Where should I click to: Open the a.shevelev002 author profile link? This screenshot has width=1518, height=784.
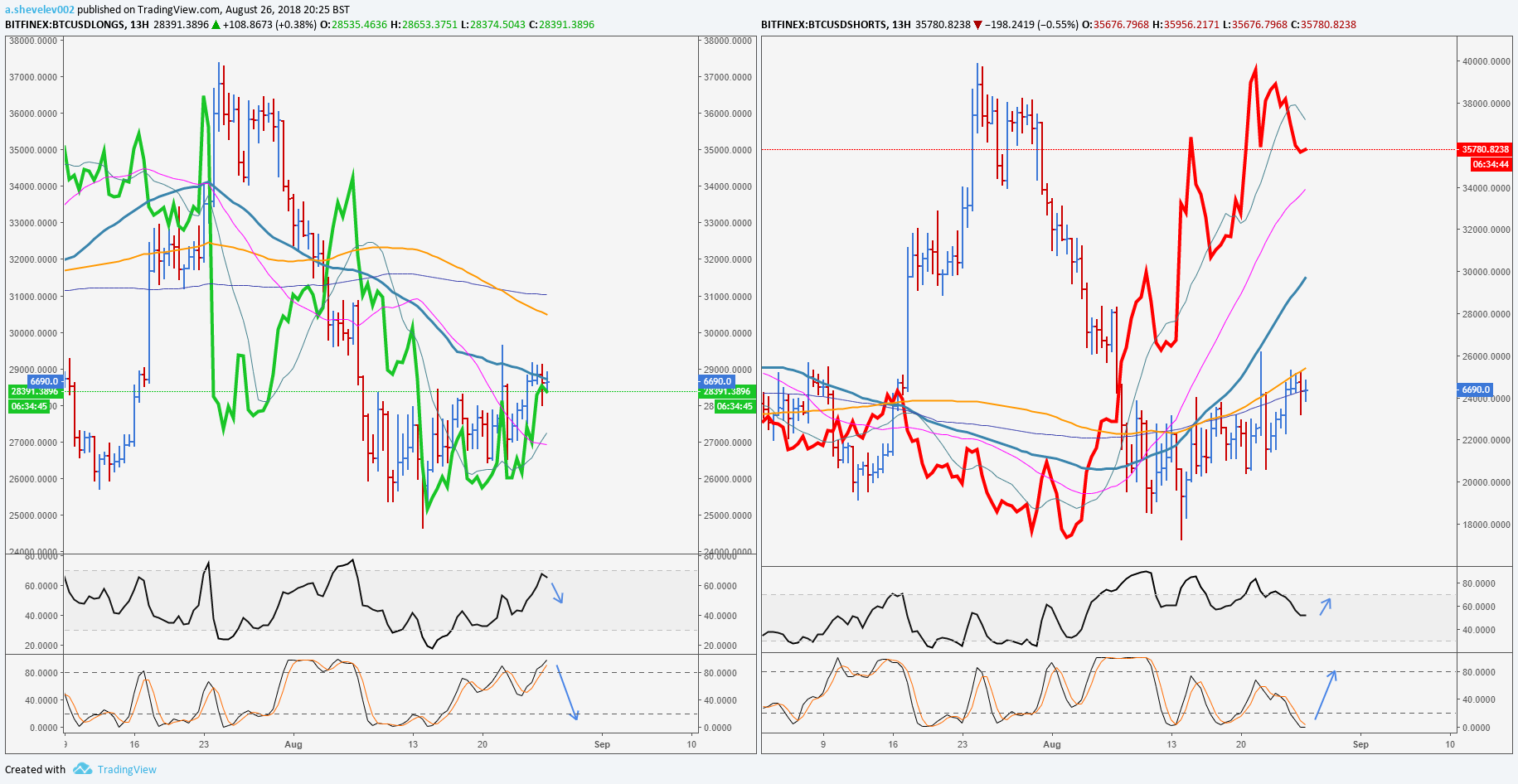point(40,10)
